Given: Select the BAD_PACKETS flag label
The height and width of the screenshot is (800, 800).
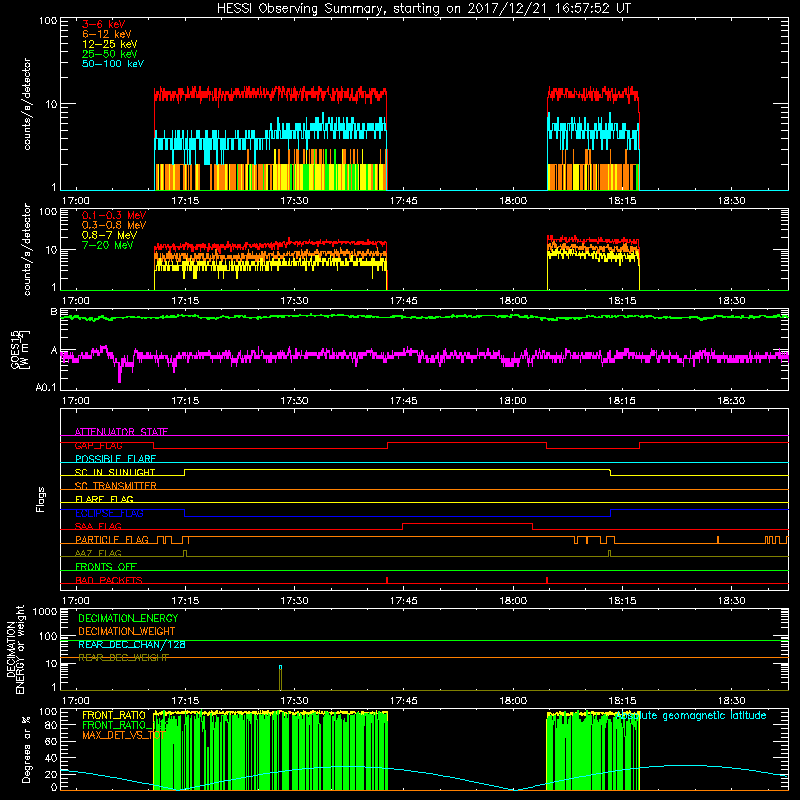Looking at the screenshot, I should click(109, 580).
